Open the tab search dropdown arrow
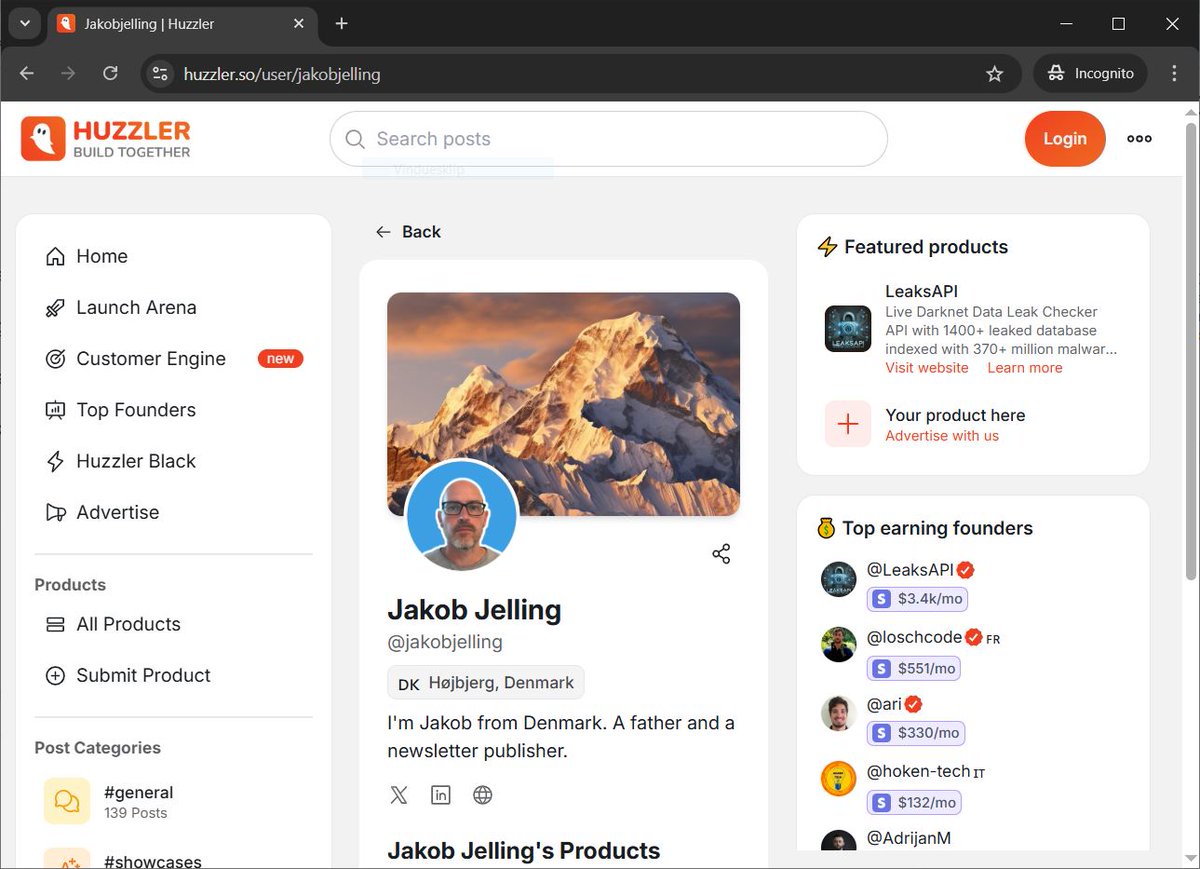 click(25, 23)
